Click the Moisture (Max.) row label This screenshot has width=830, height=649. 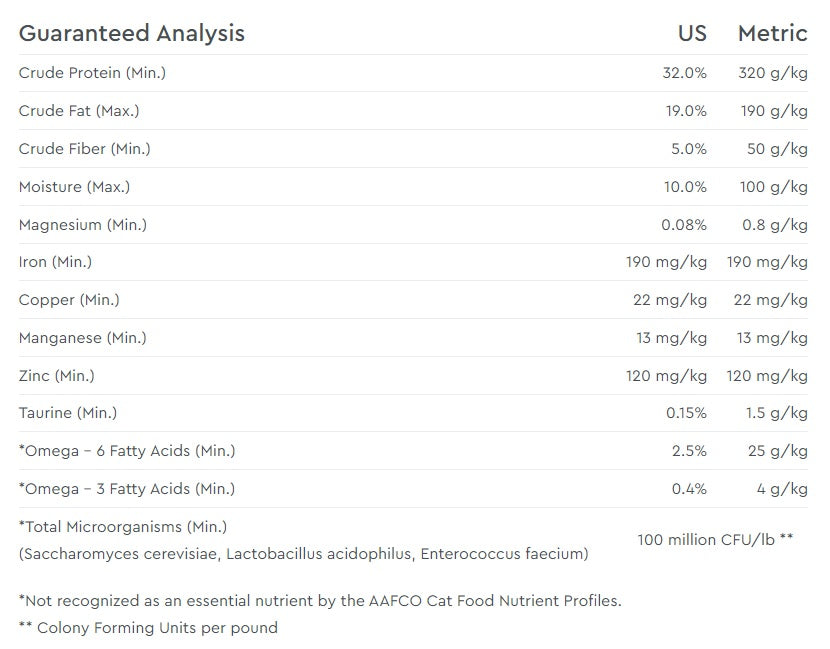point(74,187)
